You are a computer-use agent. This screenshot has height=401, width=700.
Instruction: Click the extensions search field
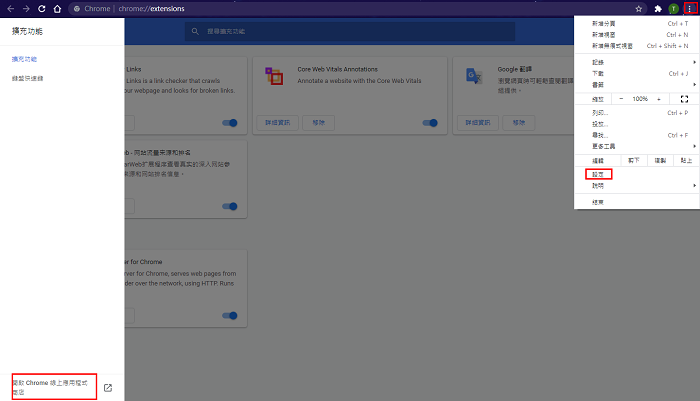point(350,31)
